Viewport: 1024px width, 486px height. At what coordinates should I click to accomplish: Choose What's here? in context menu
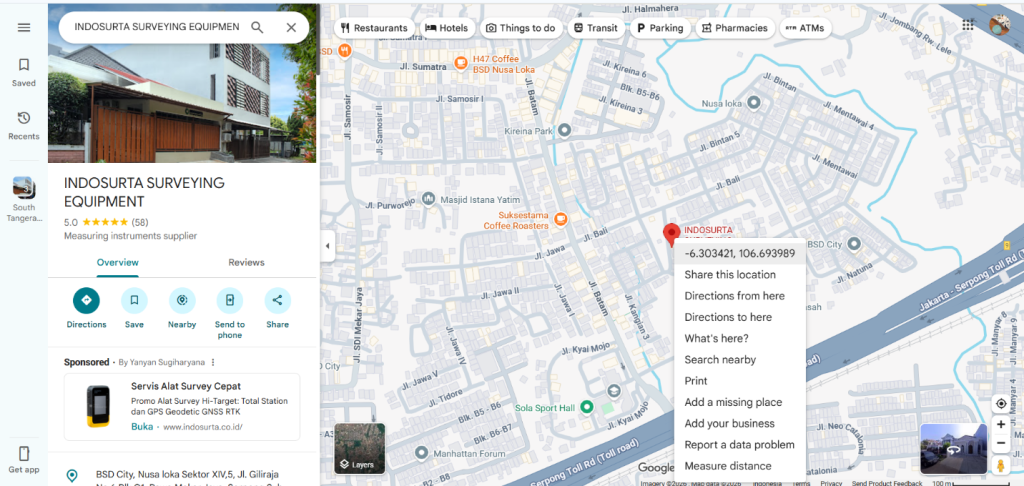[x=740, y=338]
